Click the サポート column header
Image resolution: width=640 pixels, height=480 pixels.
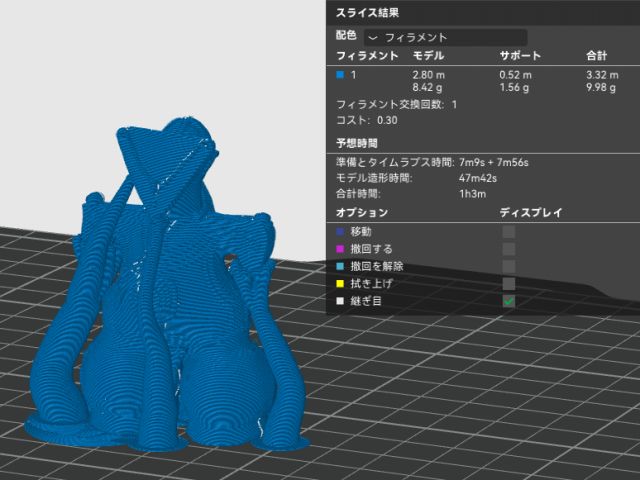pos(520,55)
